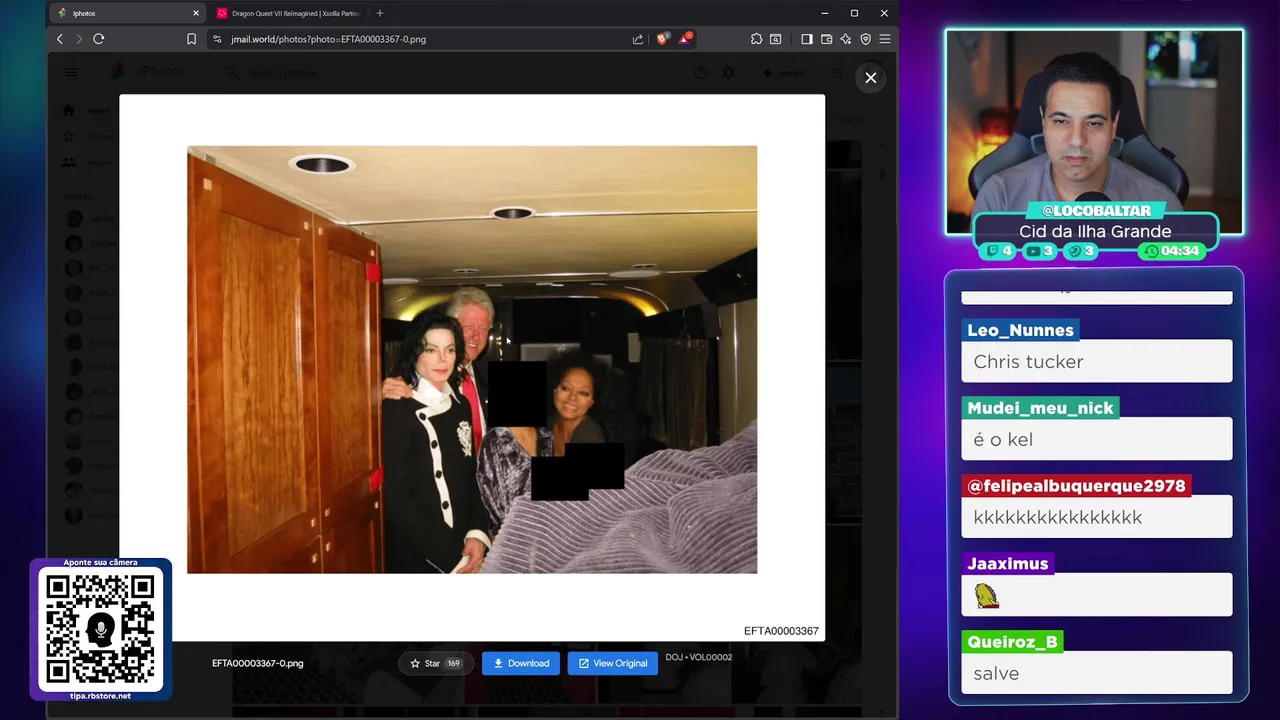Open the Brave Wallet icon
This screenshot has width=1280, height=720.
[826, 39]
